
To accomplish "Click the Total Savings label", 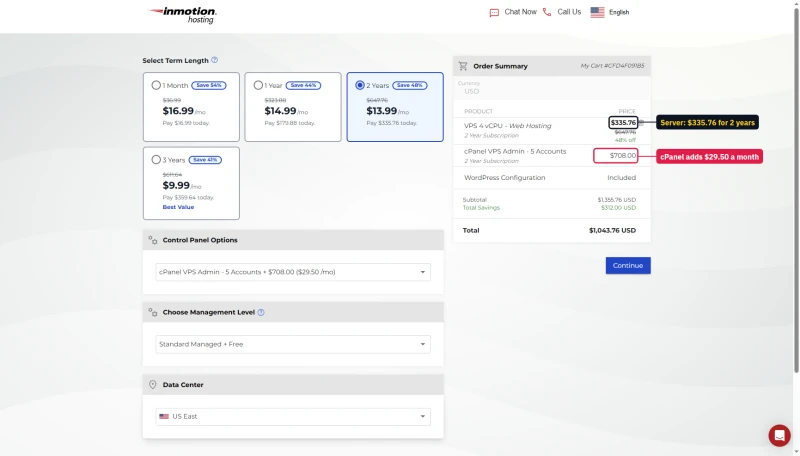I will (x=481, y=208).
